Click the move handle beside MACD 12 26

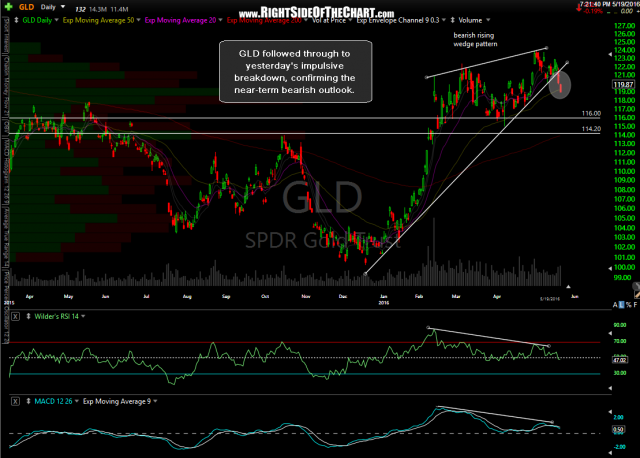click(28, 401)
